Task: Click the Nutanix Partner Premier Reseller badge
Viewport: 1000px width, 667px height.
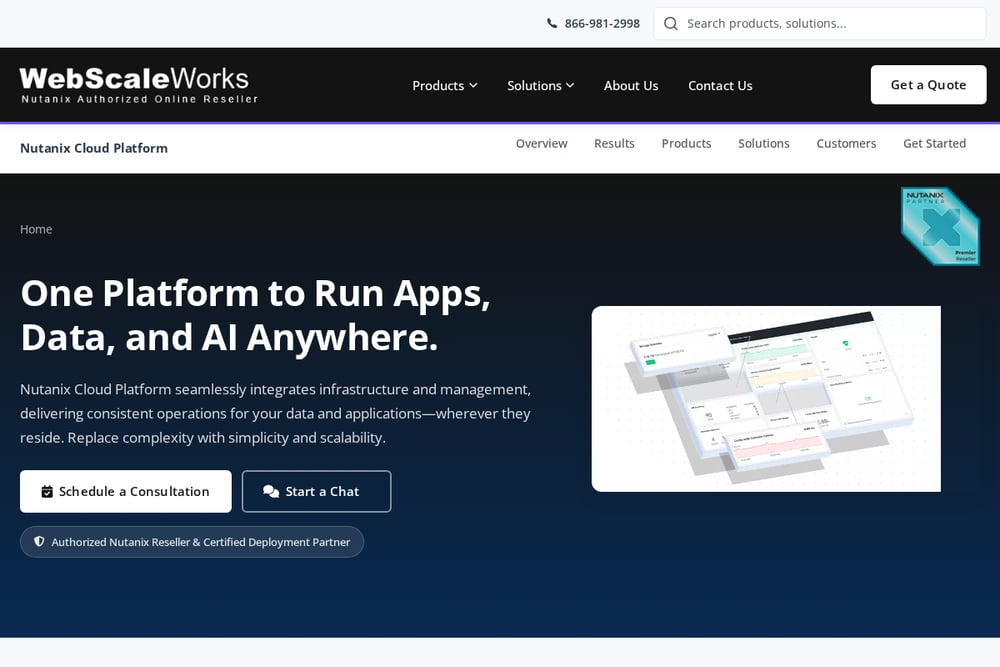Action: tap(940, 226)
